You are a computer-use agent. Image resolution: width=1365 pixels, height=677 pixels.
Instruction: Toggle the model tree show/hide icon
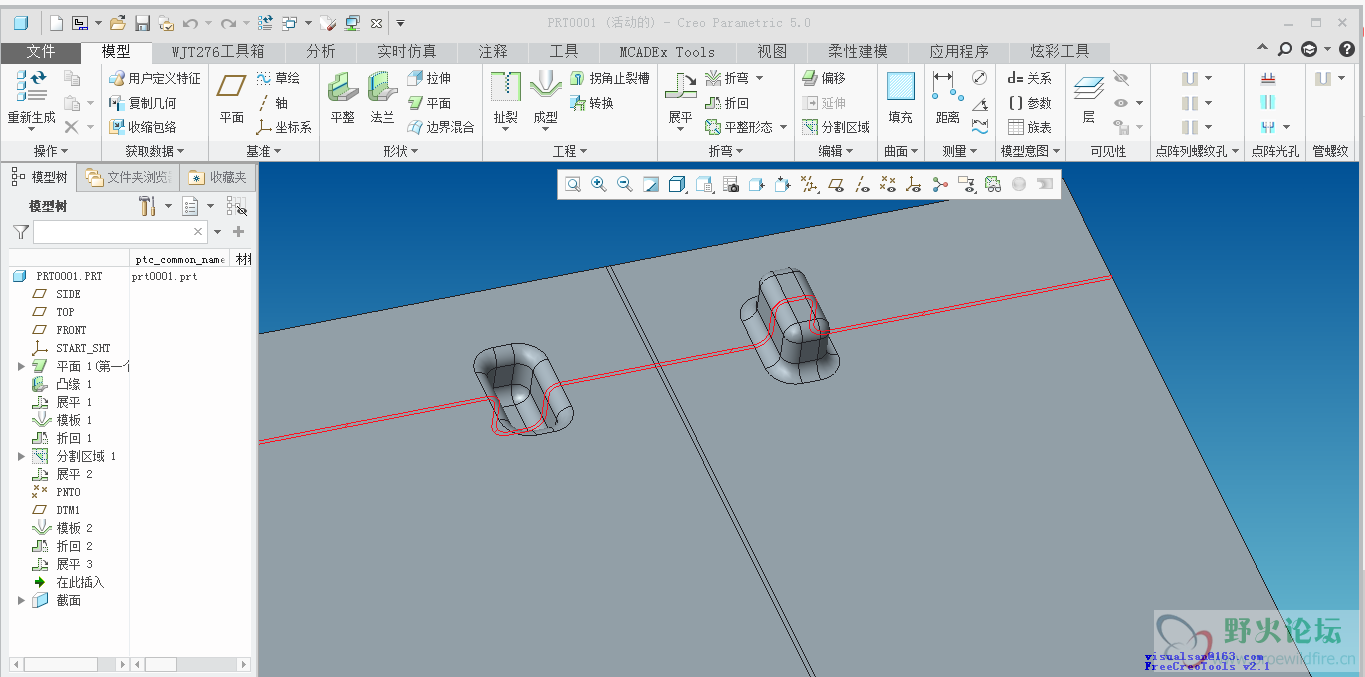[x=236, y=206]
